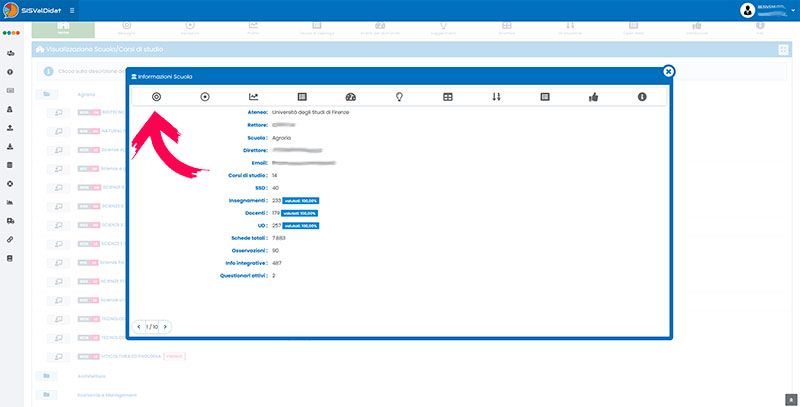
Task: Click the fullscreen expand icon on panel header
Action: (x=782, y=49)
